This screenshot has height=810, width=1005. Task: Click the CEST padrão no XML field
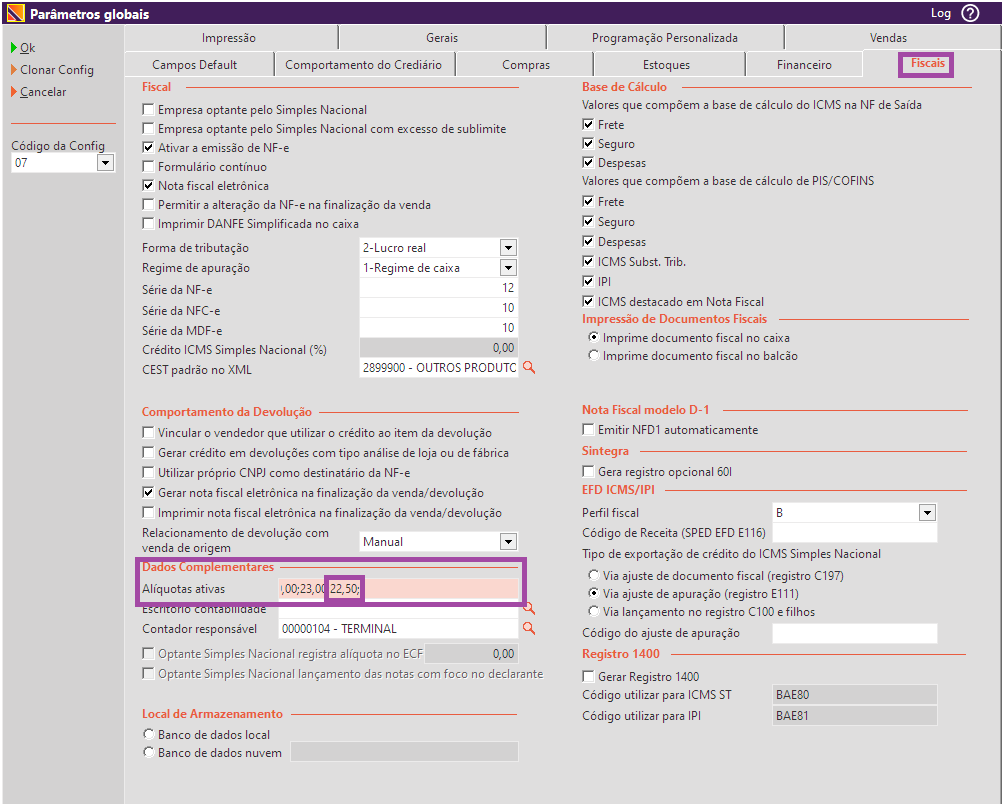(x=438, y=368)
